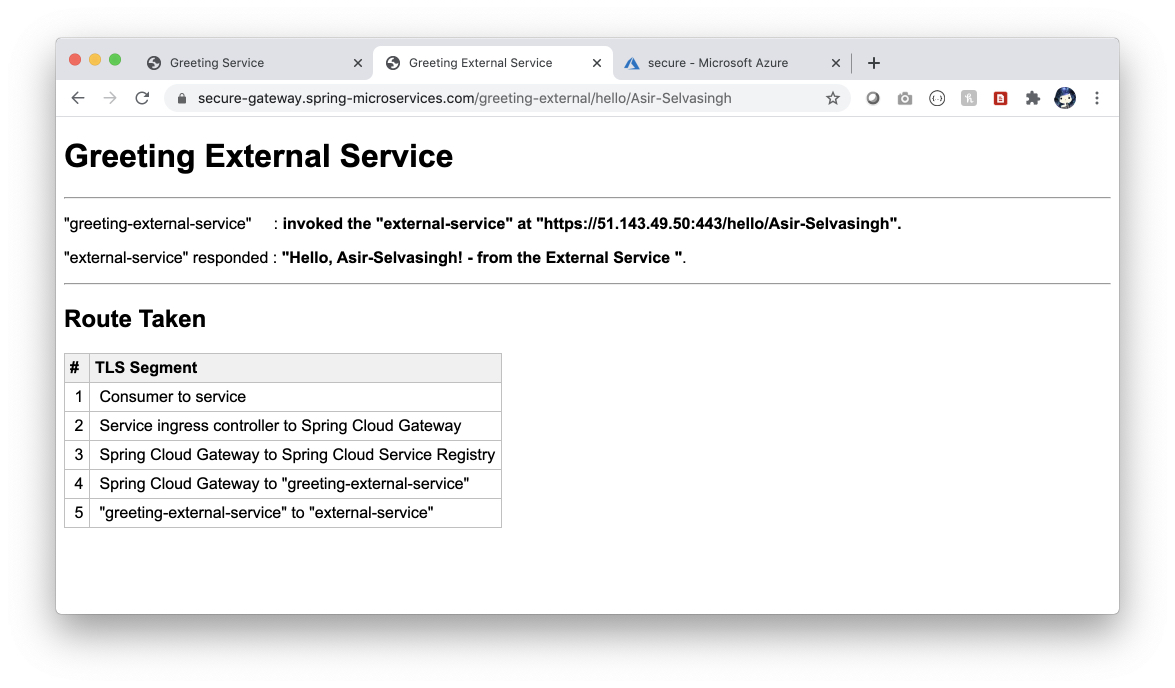Close the Greeting External Service tab
Image resolution: width=1175 pixels, height=688 pixels.
[x=596, y=63]
